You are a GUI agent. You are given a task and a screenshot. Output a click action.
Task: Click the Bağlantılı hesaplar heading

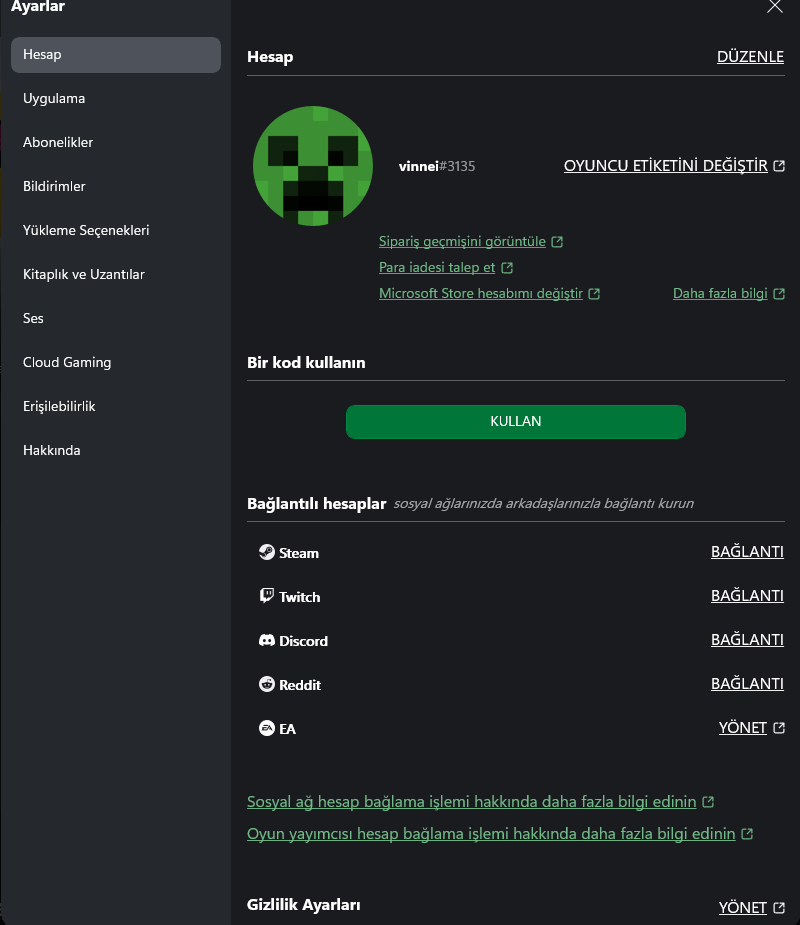click(x=316, y=504)
